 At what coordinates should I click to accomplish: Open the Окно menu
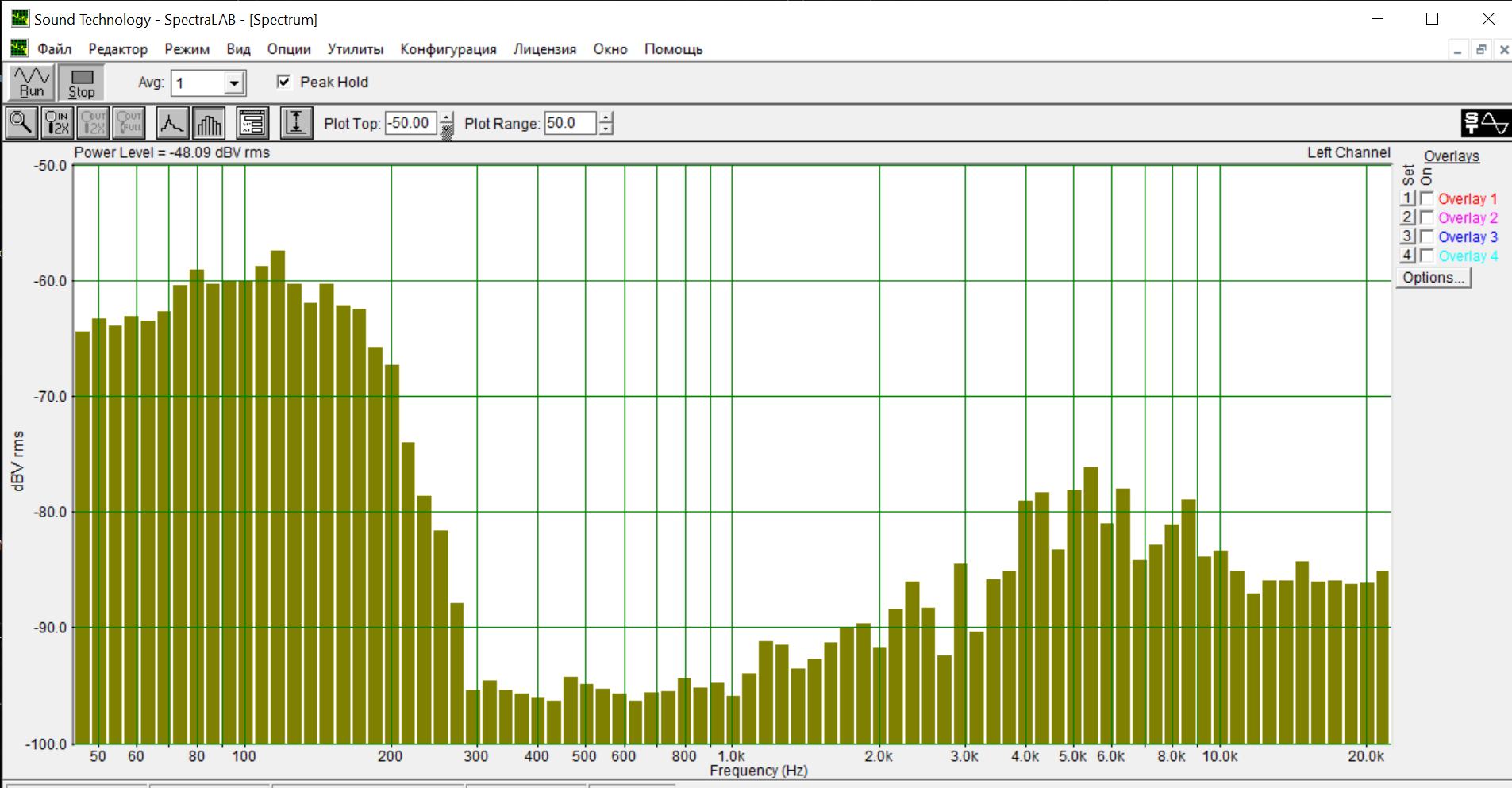coord(610,49)
